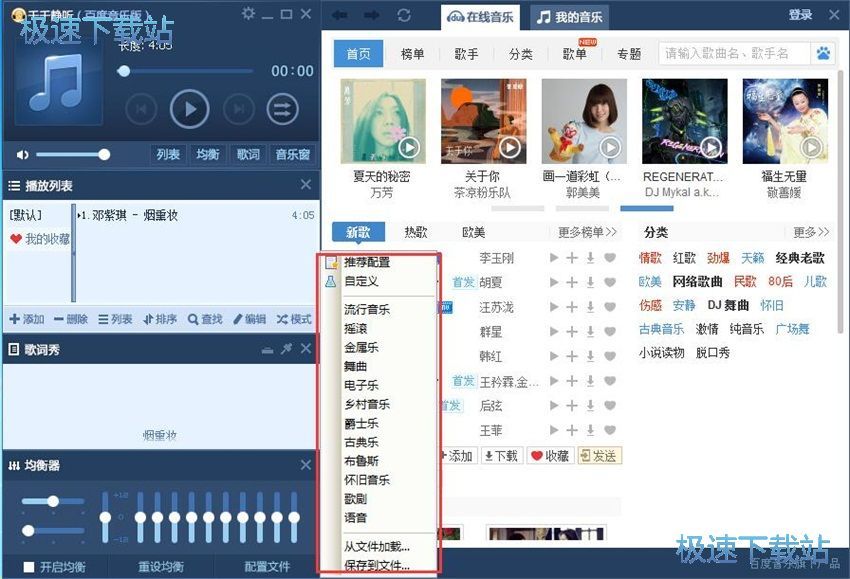Click the song search input field
Screen dimensions: 850x579
pos(735,54)
